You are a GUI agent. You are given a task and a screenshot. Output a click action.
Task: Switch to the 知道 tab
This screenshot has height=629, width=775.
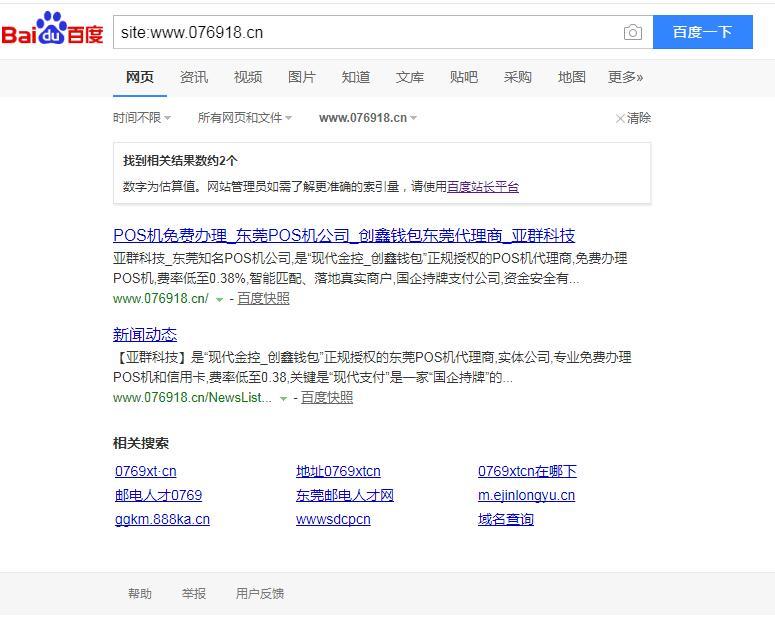click(x=356, y=77)
